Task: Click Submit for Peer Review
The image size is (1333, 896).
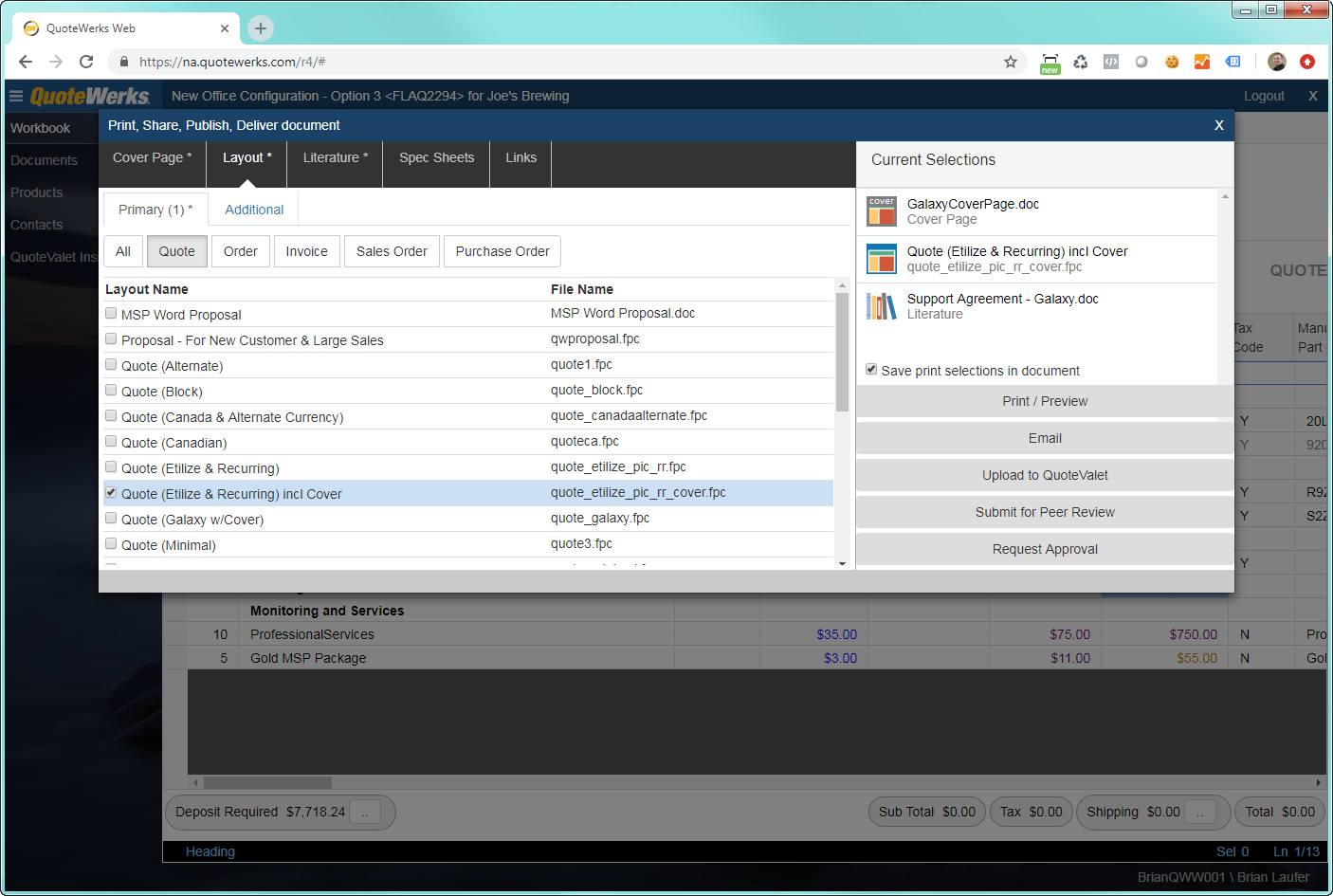Action: click(x=1045, y=512)
